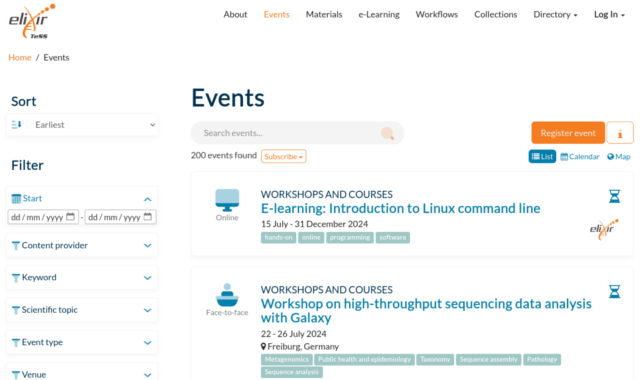This screenshot has width=640, height=380.
Task: Open the Directory dropdown menu
Action: click(x=555, y=15)
